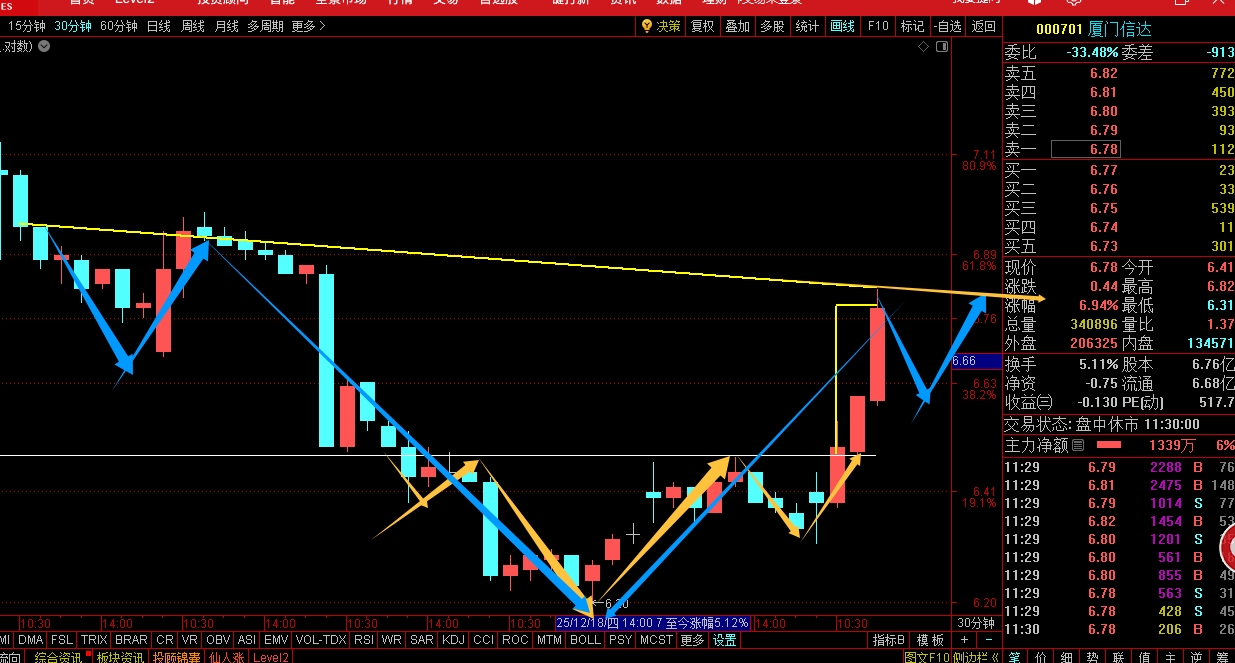Switch chart to 60分钟 period
Viewport: 1235px width, 663px height.
tap(119, 26)
